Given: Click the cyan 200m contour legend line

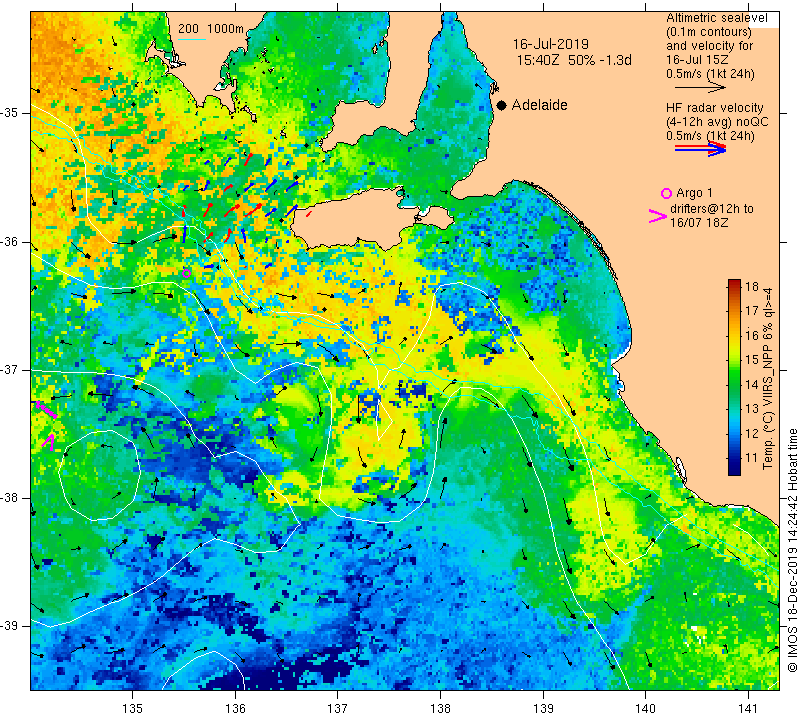Looking at the screenshot, I should tap(192, 39).
